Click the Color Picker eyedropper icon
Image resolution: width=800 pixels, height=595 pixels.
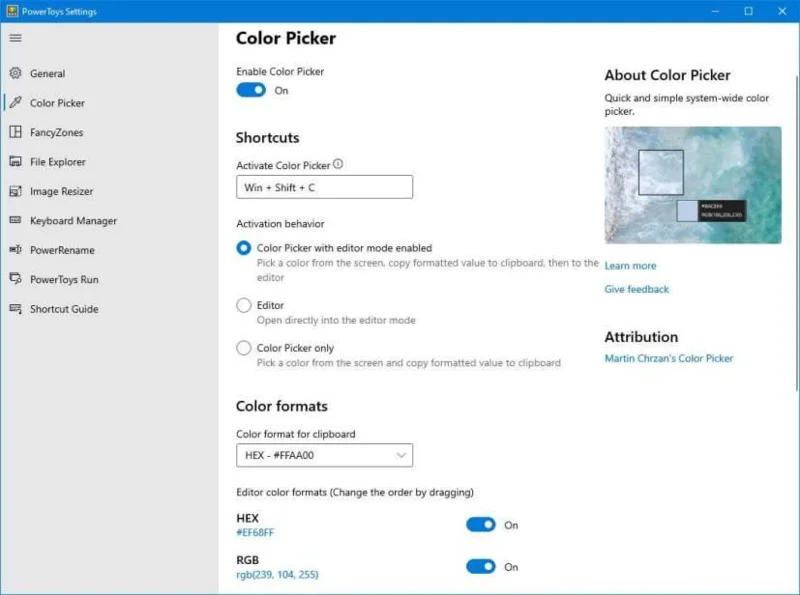[x=15, y=103]
